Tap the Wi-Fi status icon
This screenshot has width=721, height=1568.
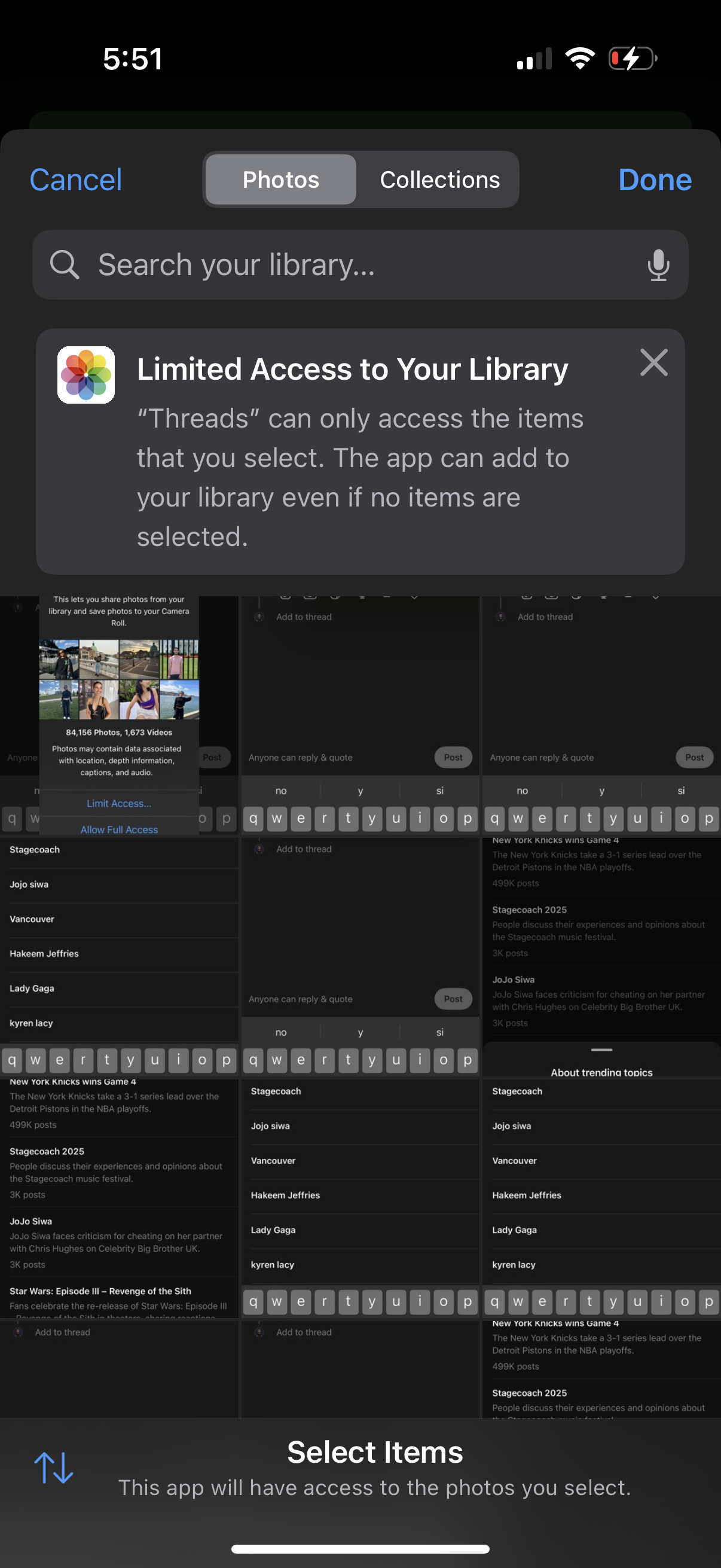(580, 59)
